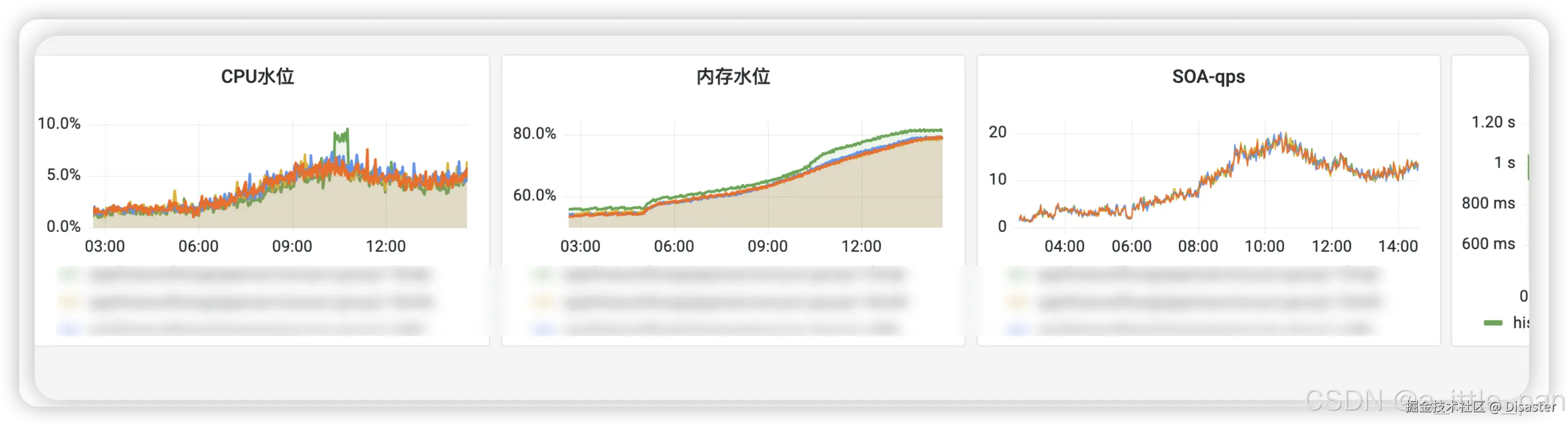Click the '03:00' time label under 内存水位
The image size is (1568, 426).
tap(580, 246)
